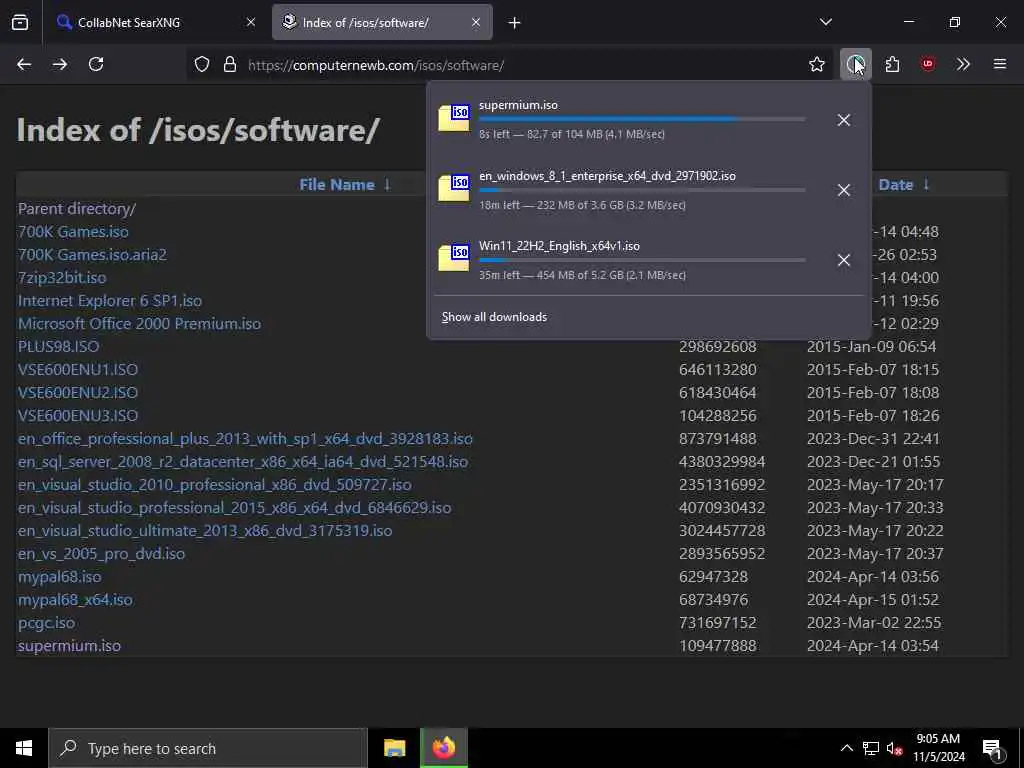Open the mypal68_x64.iso link
1024x768 pixels.
(75, 600)
